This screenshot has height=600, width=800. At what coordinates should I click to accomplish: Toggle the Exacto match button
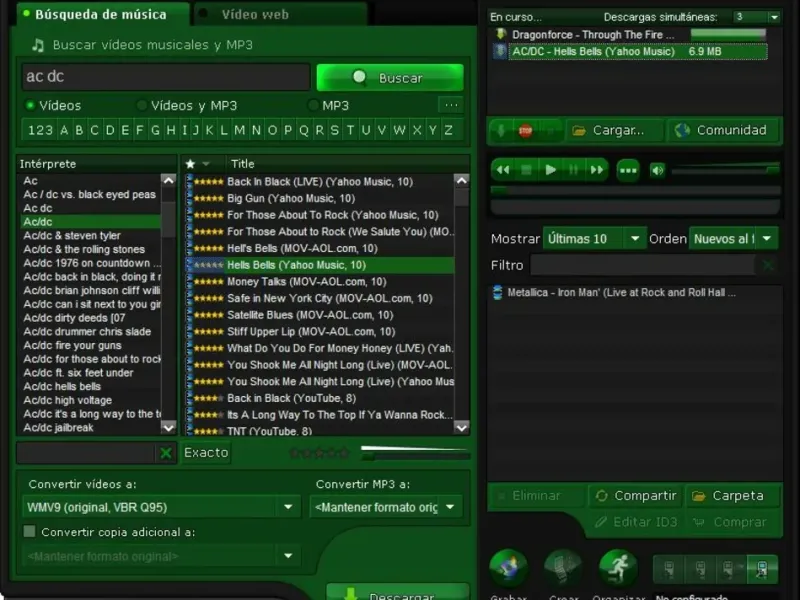[x=206, y=453]
